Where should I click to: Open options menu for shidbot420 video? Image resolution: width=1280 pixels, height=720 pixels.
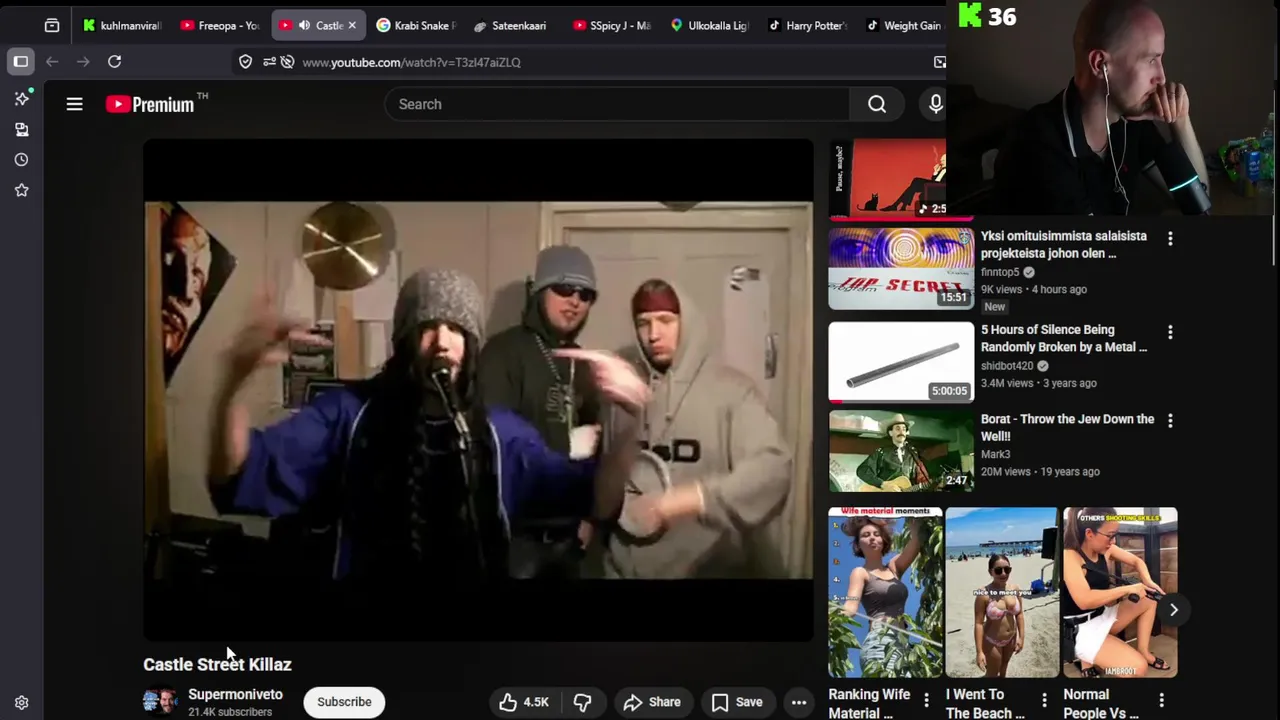pos(1170,331)
